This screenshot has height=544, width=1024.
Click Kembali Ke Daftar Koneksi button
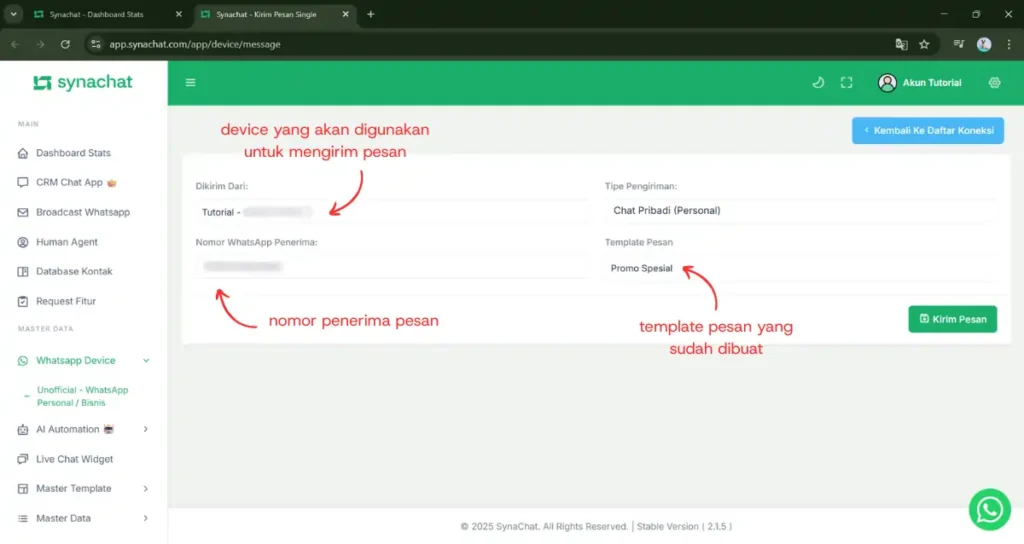click(927, 131)
